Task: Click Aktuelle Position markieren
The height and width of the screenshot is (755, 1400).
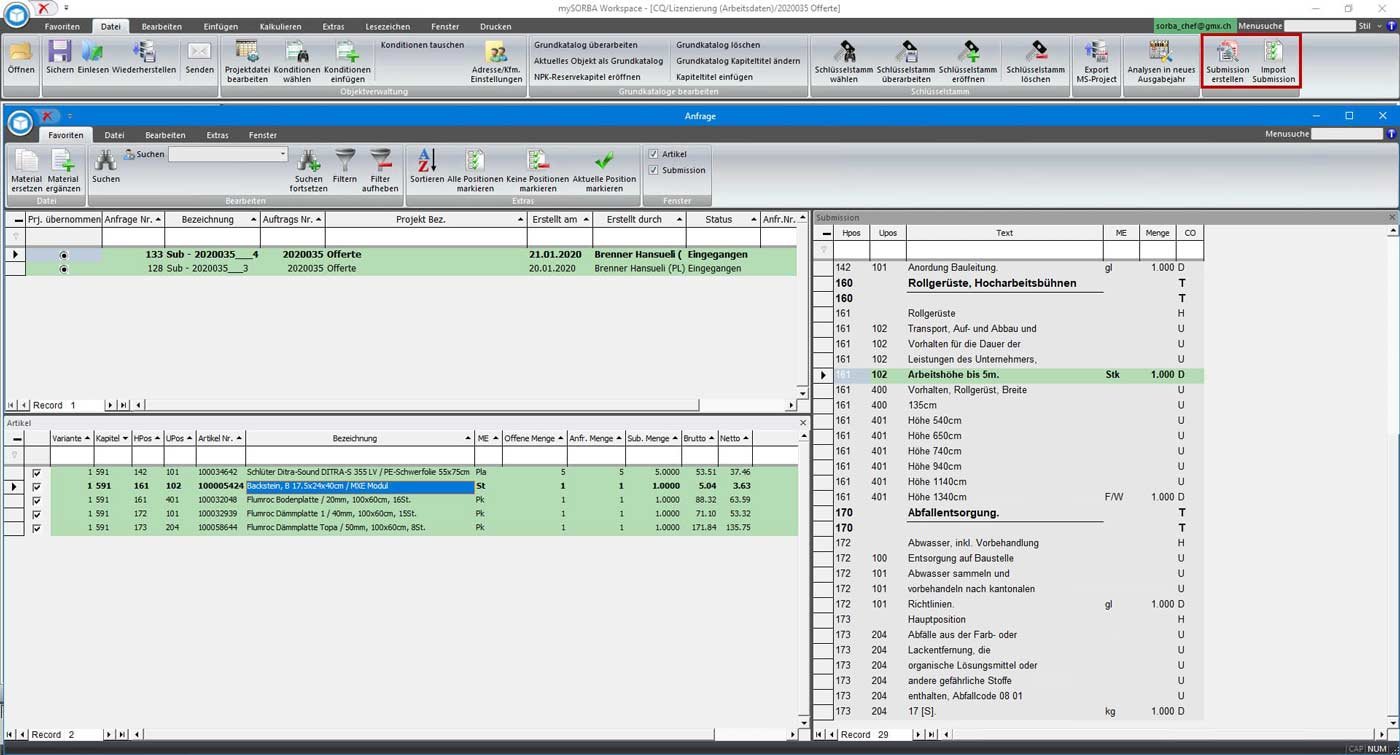Action: (604, 170)
